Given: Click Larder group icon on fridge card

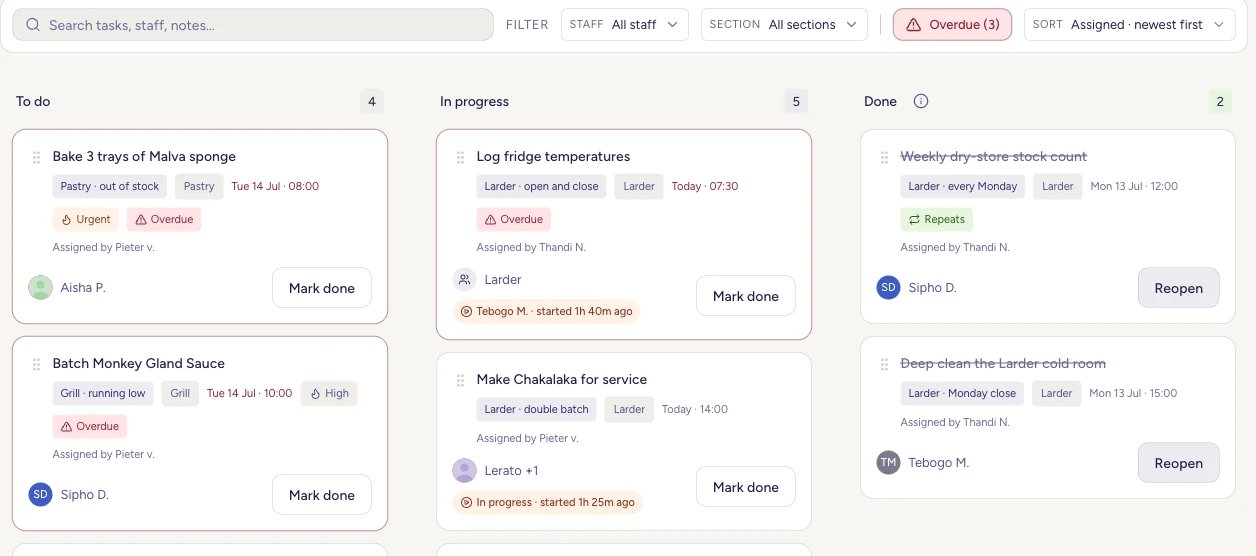Looking at the screenshot, I should (x=464, y=280).
